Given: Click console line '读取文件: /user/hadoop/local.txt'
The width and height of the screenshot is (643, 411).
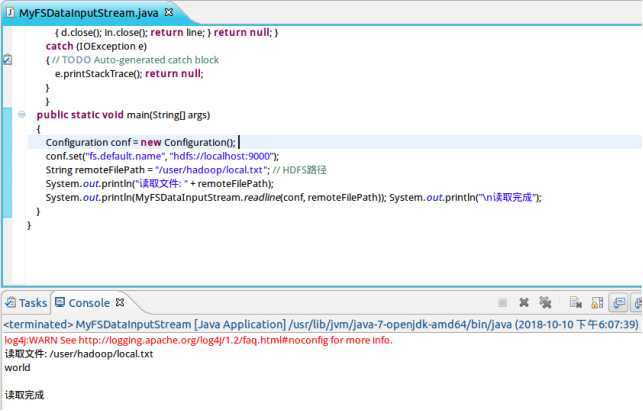Looking at the screenshot, I should [x=79, y=354].
